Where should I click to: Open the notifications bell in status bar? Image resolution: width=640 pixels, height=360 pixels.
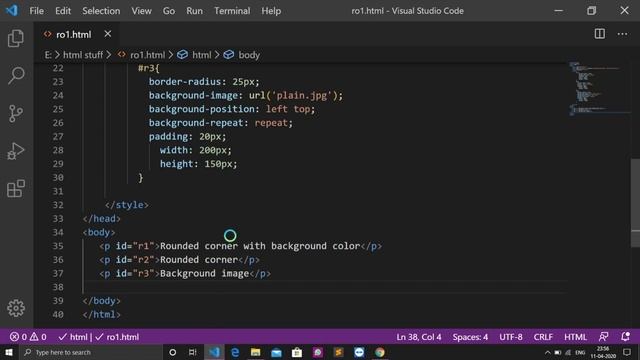tap(625, 337)
